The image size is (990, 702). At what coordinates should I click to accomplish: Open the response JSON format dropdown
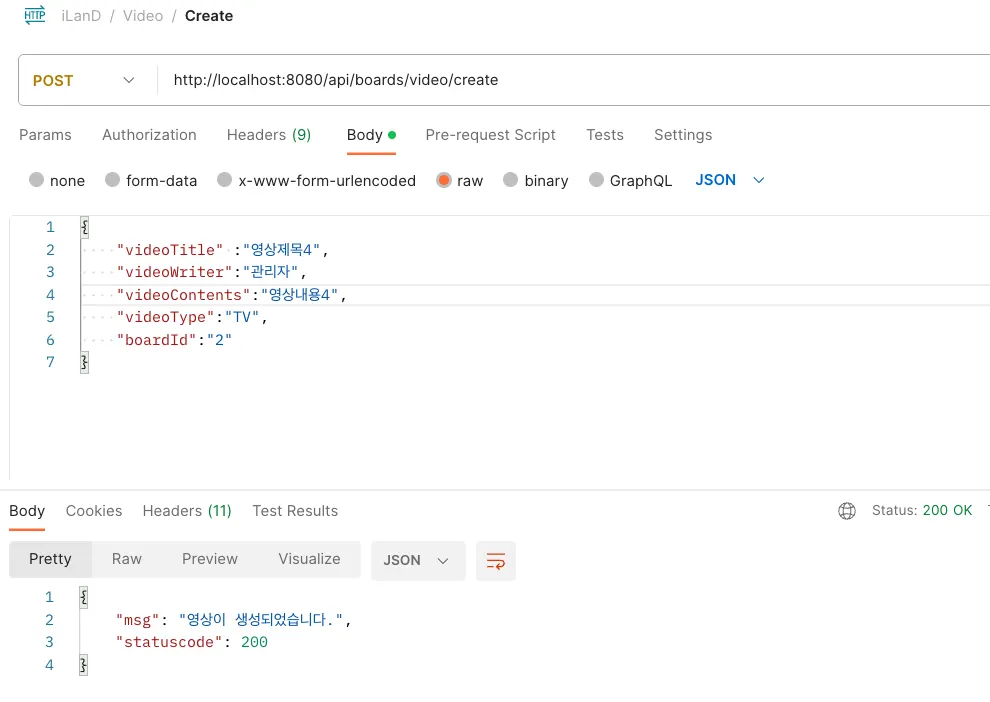[x=417, y=561]
